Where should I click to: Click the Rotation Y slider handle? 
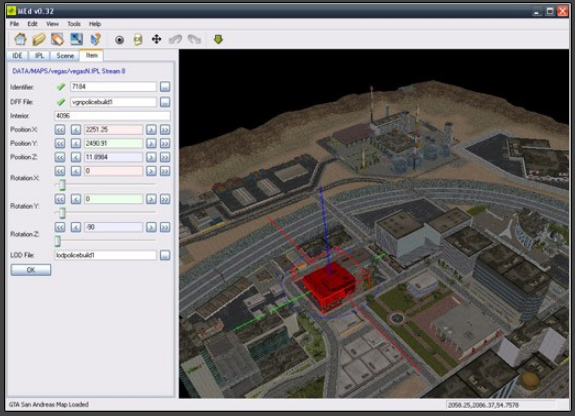62,213
